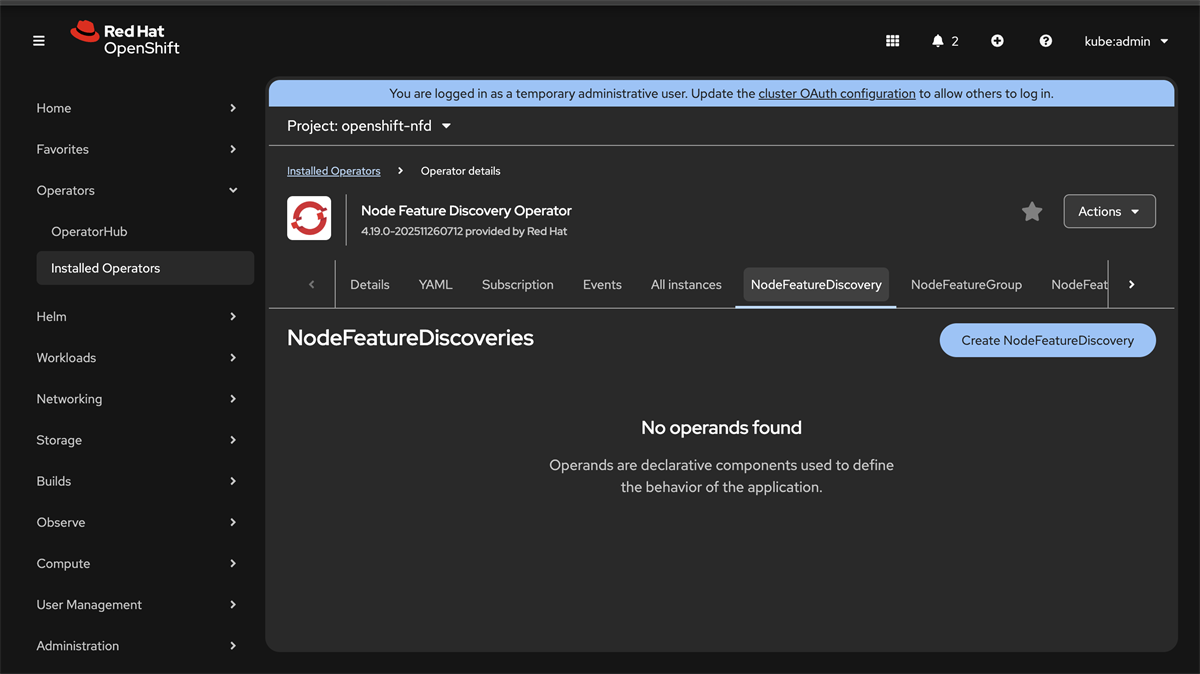The height and width of the screenshot is (674, 1200).
Task: Collapse the Operators navigation section
Action: [x=136, y=190]
